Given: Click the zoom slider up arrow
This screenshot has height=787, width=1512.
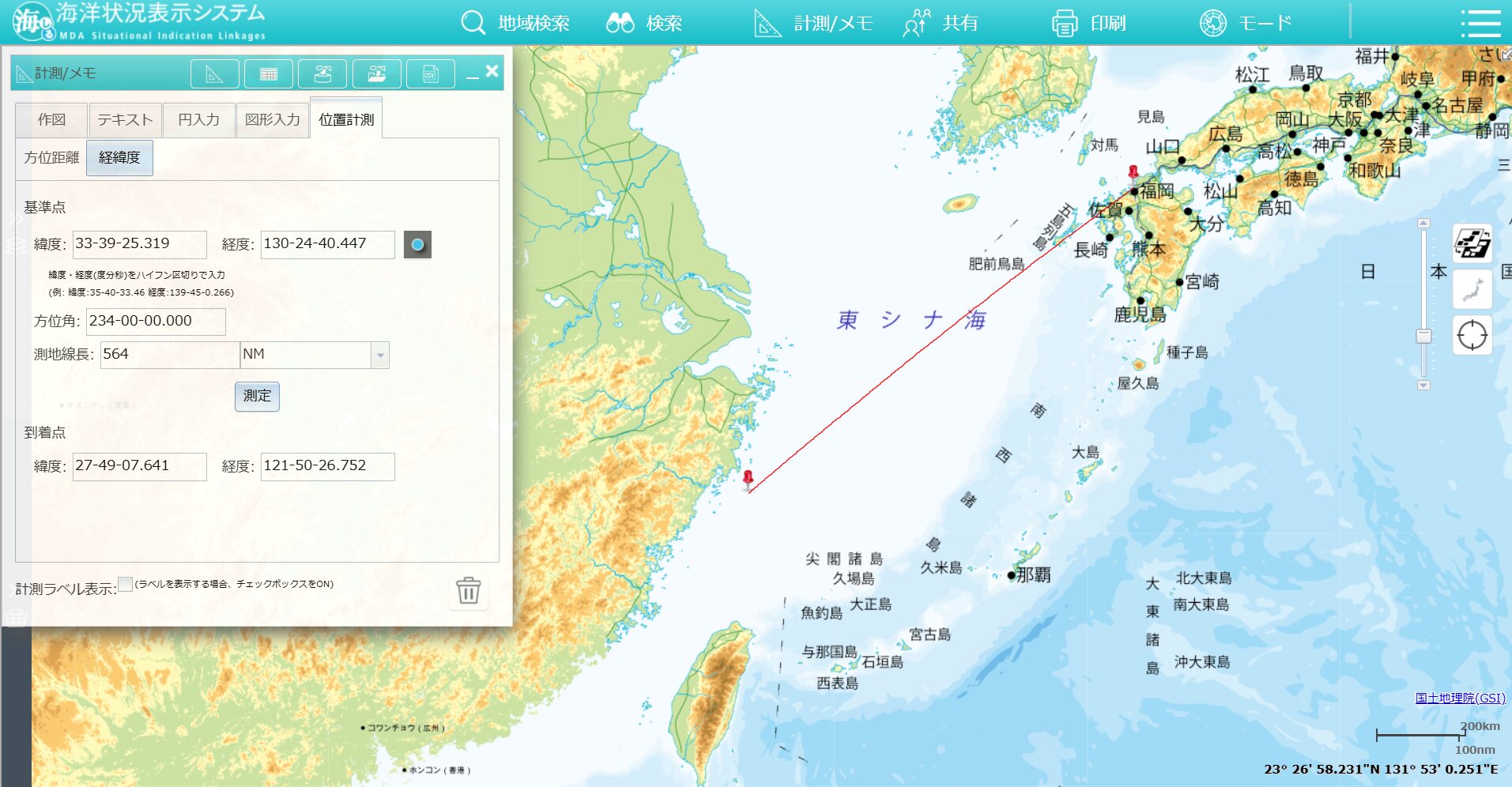Looking at the screenshot, I should click(x=1423, y=224).
